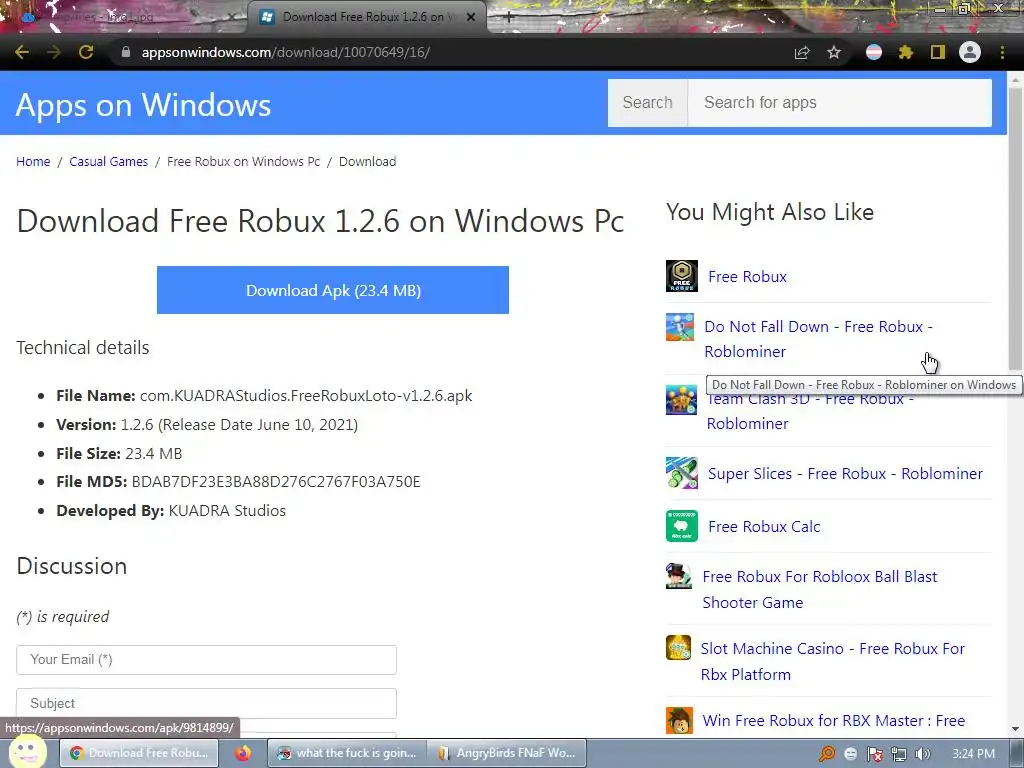1024x768 pixels.
Task: Open the Free Robux recommended link
Action: point(747,276)
